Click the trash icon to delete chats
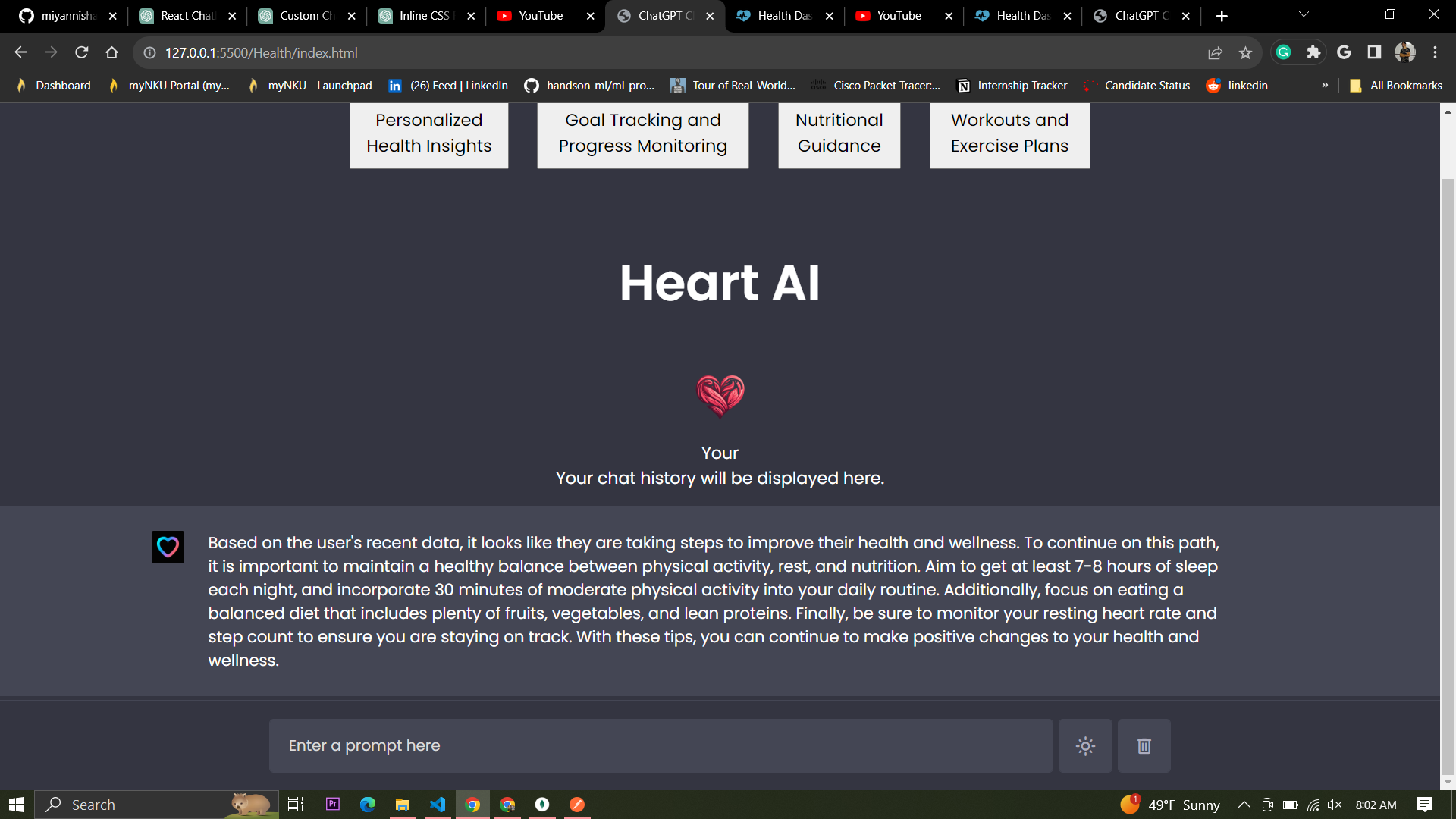Image resolution: width=1456 pixels, height=819 pixels. coord(1144,746)
